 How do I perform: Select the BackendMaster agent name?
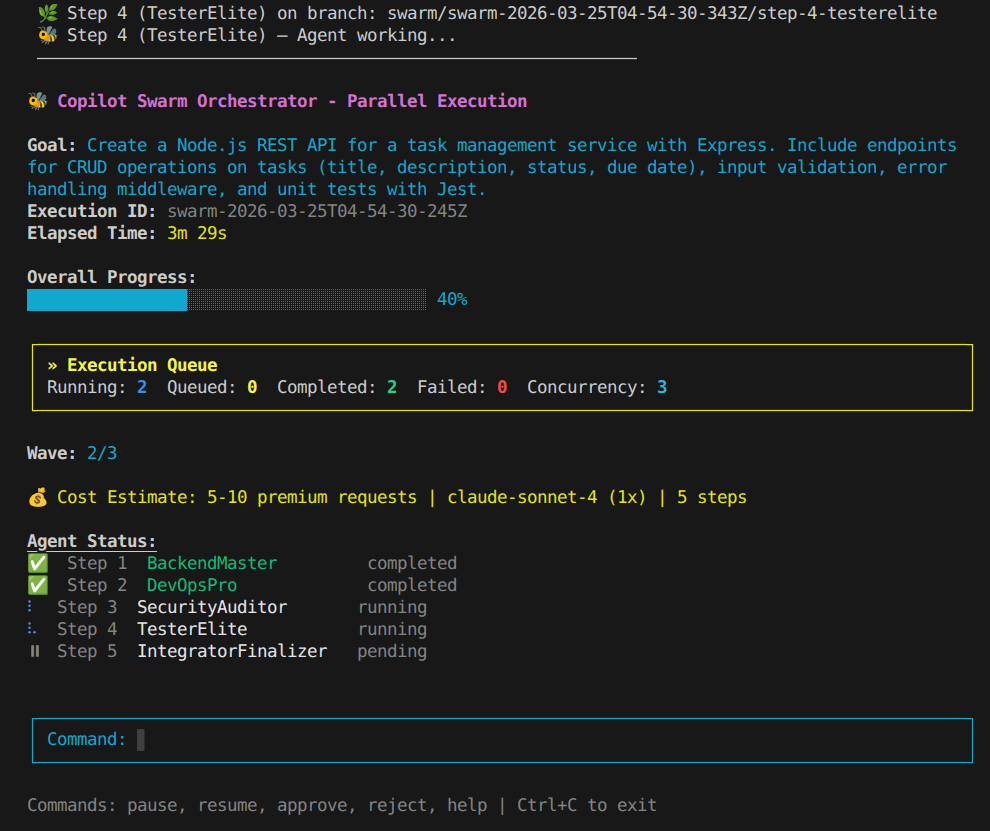coord(211,563)
